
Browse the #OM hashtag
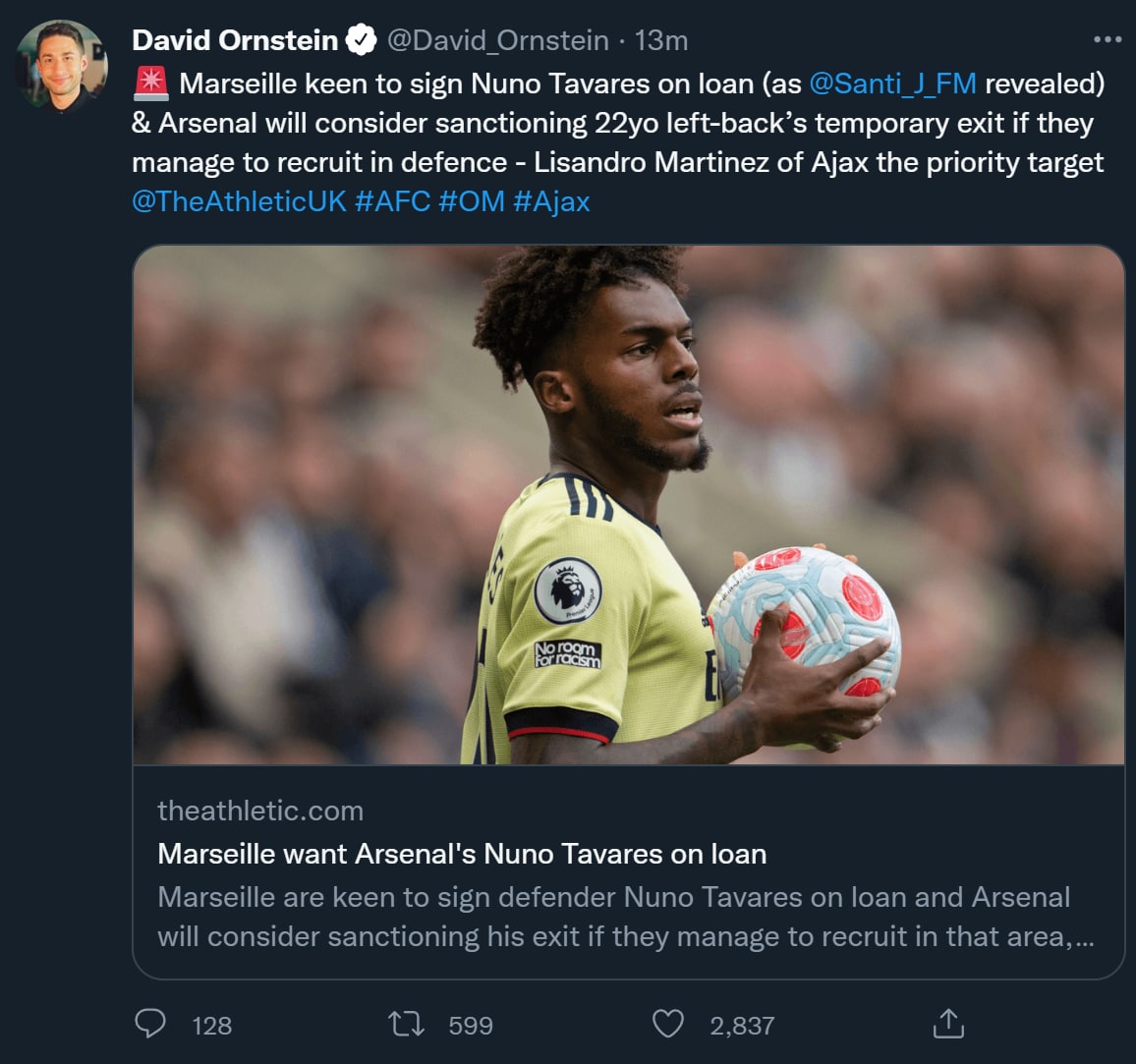click(x=471, y=201)
